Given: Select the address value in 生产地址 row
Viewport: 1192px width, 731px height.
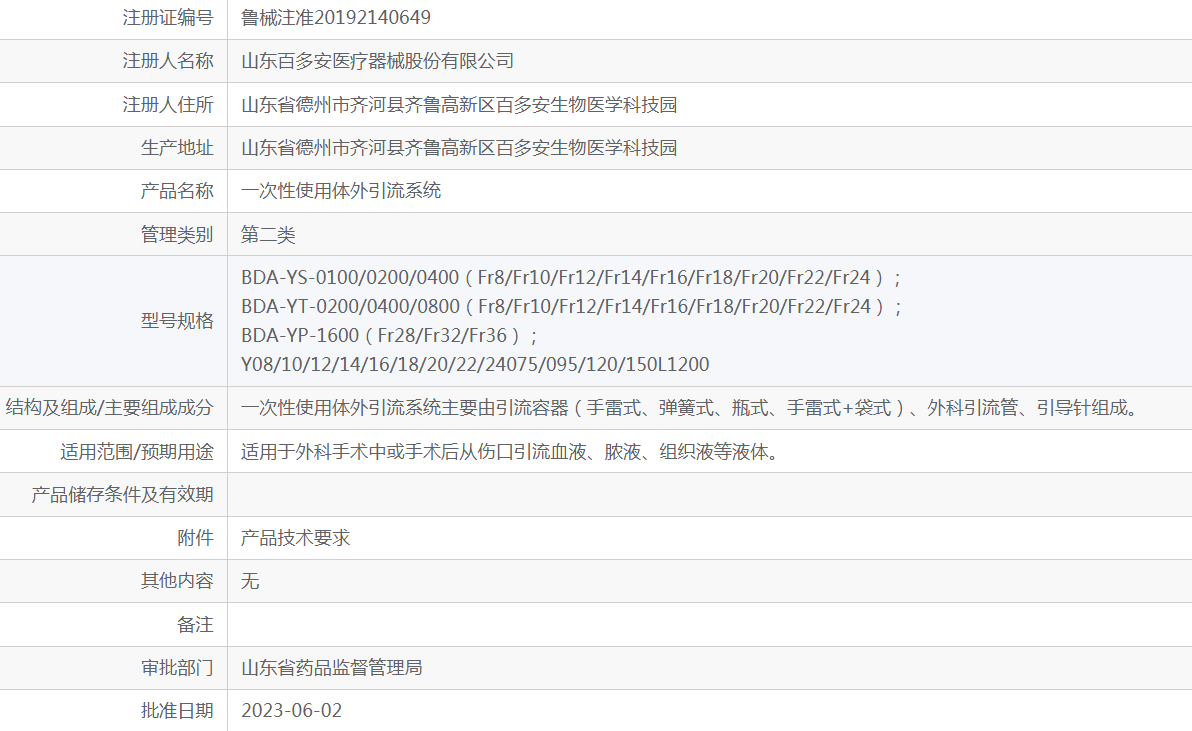Looking at the screenshot, I should click(x=459, y=147).
